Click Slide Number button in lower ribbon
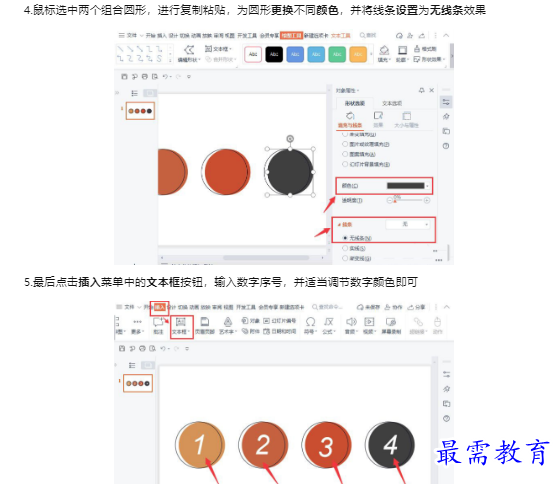This screenshot has height=484, width=558. [280, 321]
